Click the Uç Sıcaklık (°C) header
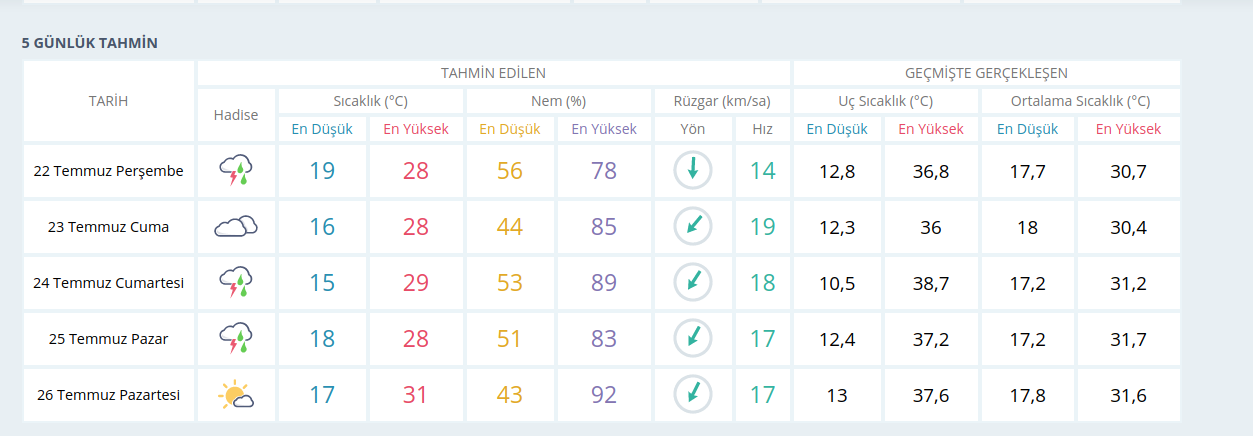1253x436 pixels. coord(885,101)
